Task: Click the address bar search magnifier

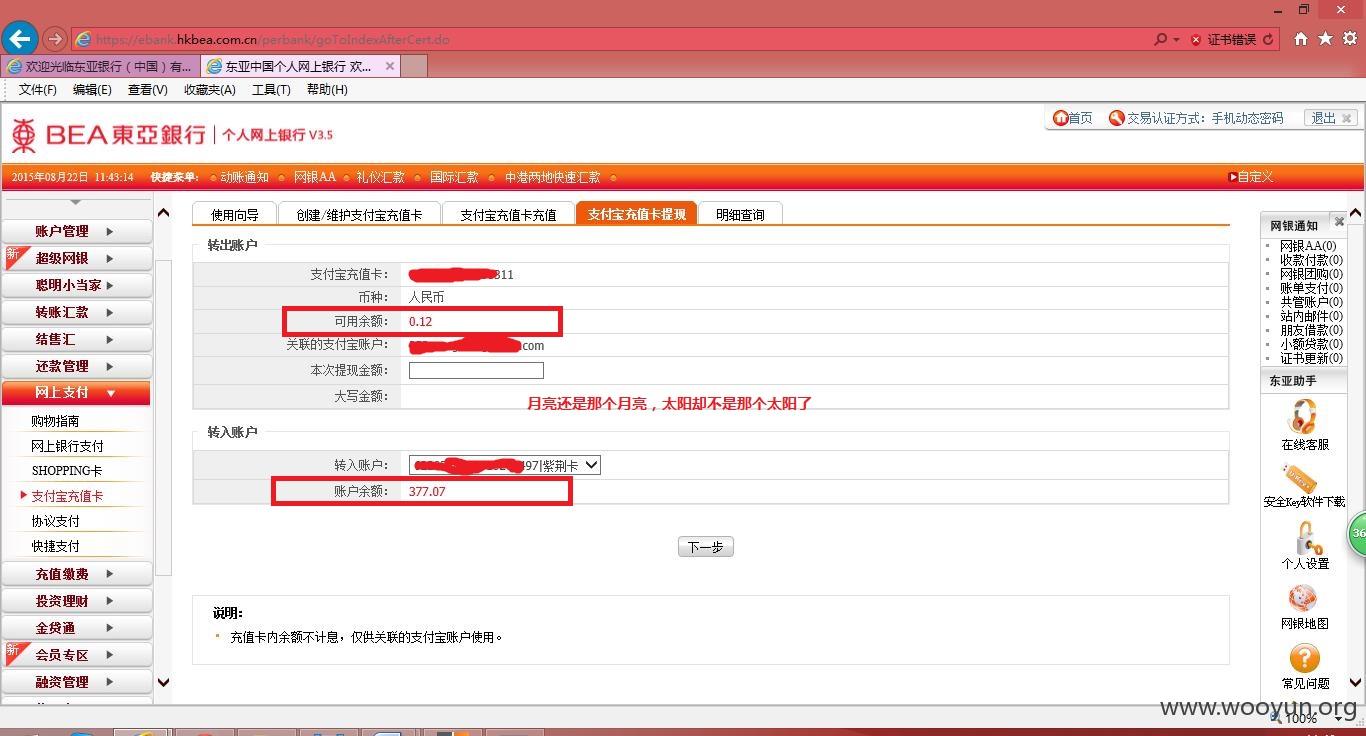Action: click(x=1160, y=40)
